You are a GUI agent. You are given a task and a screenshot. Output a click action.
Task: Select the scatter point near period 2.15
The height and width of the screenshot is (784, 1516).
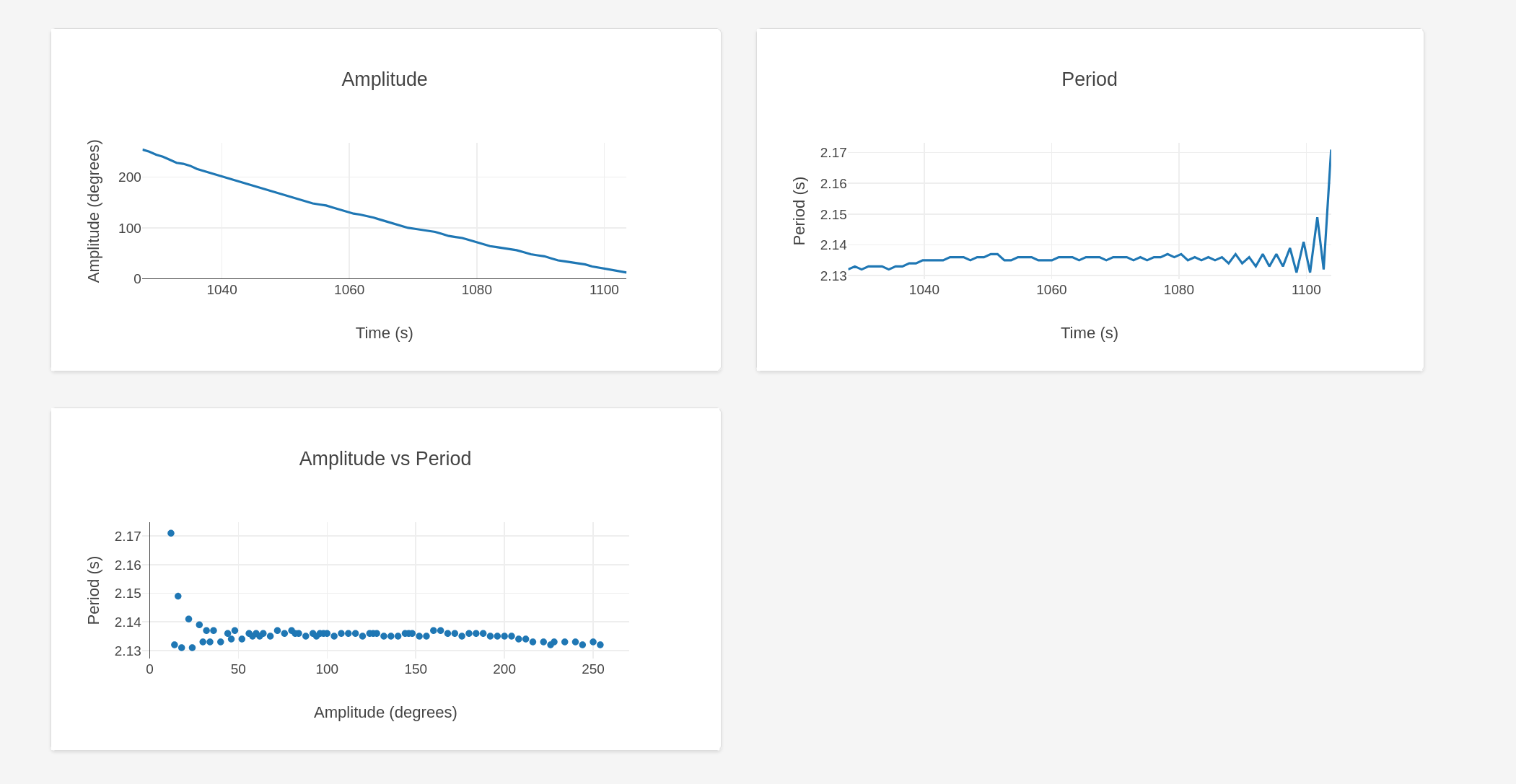click(178, 596)
